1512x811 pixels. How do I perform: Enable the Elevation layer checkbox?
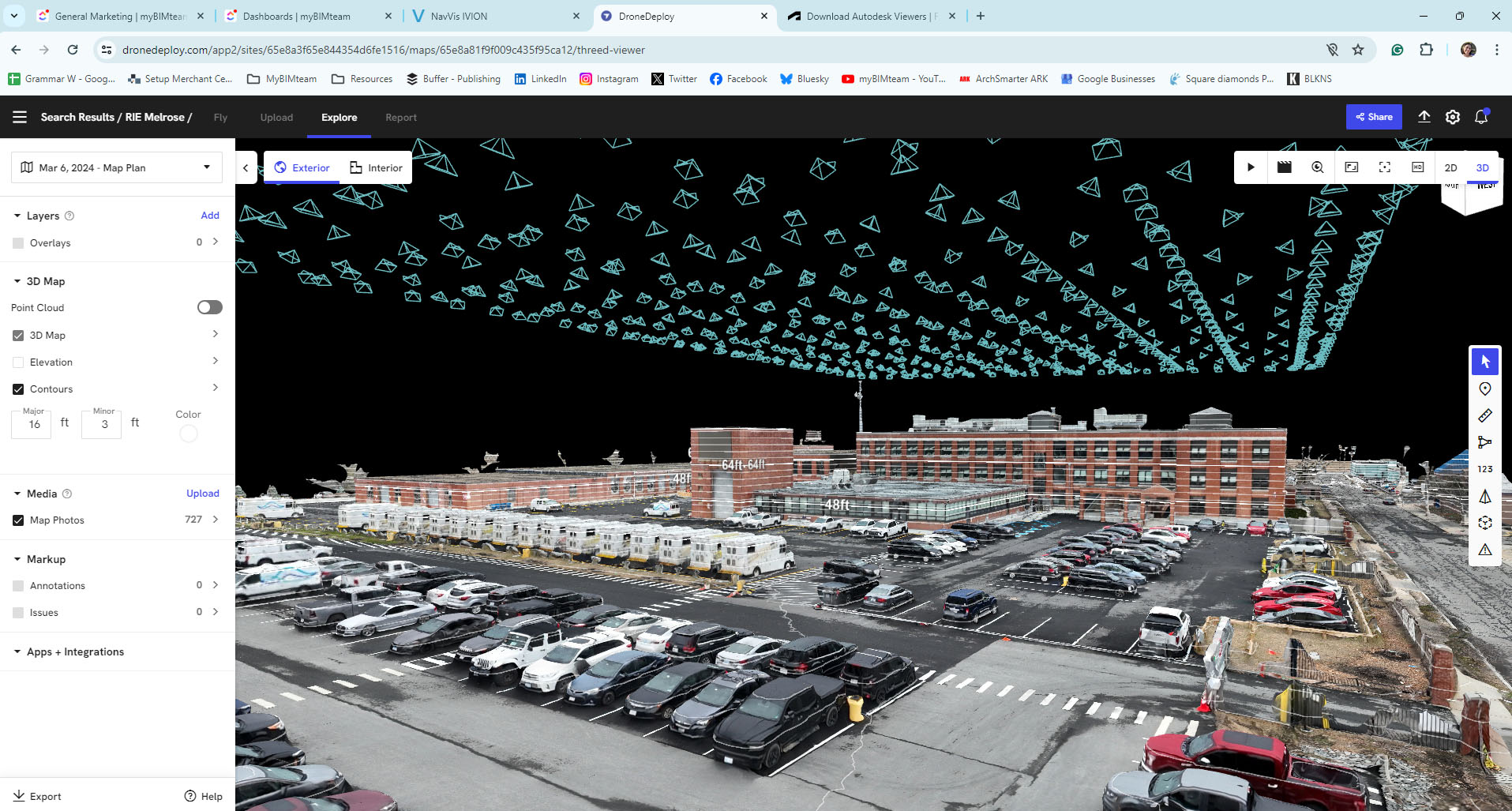pos(18,362)
